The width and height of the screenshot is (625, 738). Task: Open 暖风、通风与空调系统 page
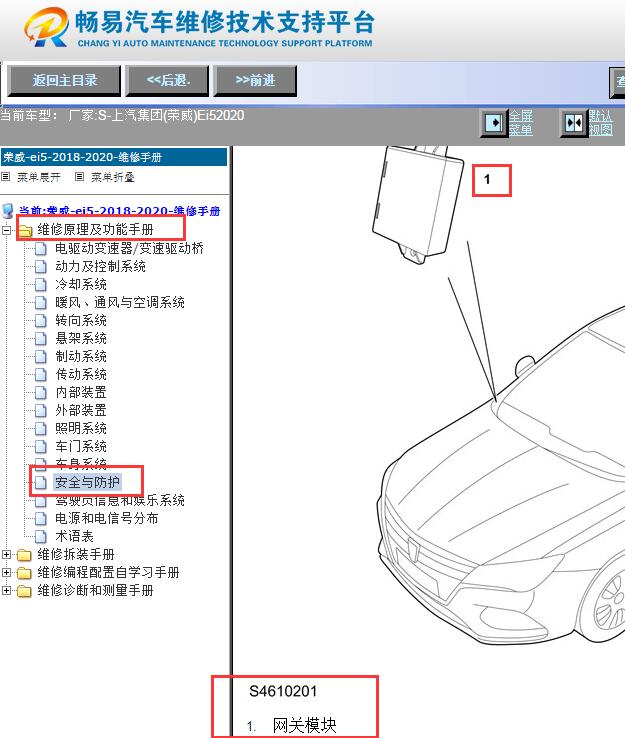(x=120, y=302)
